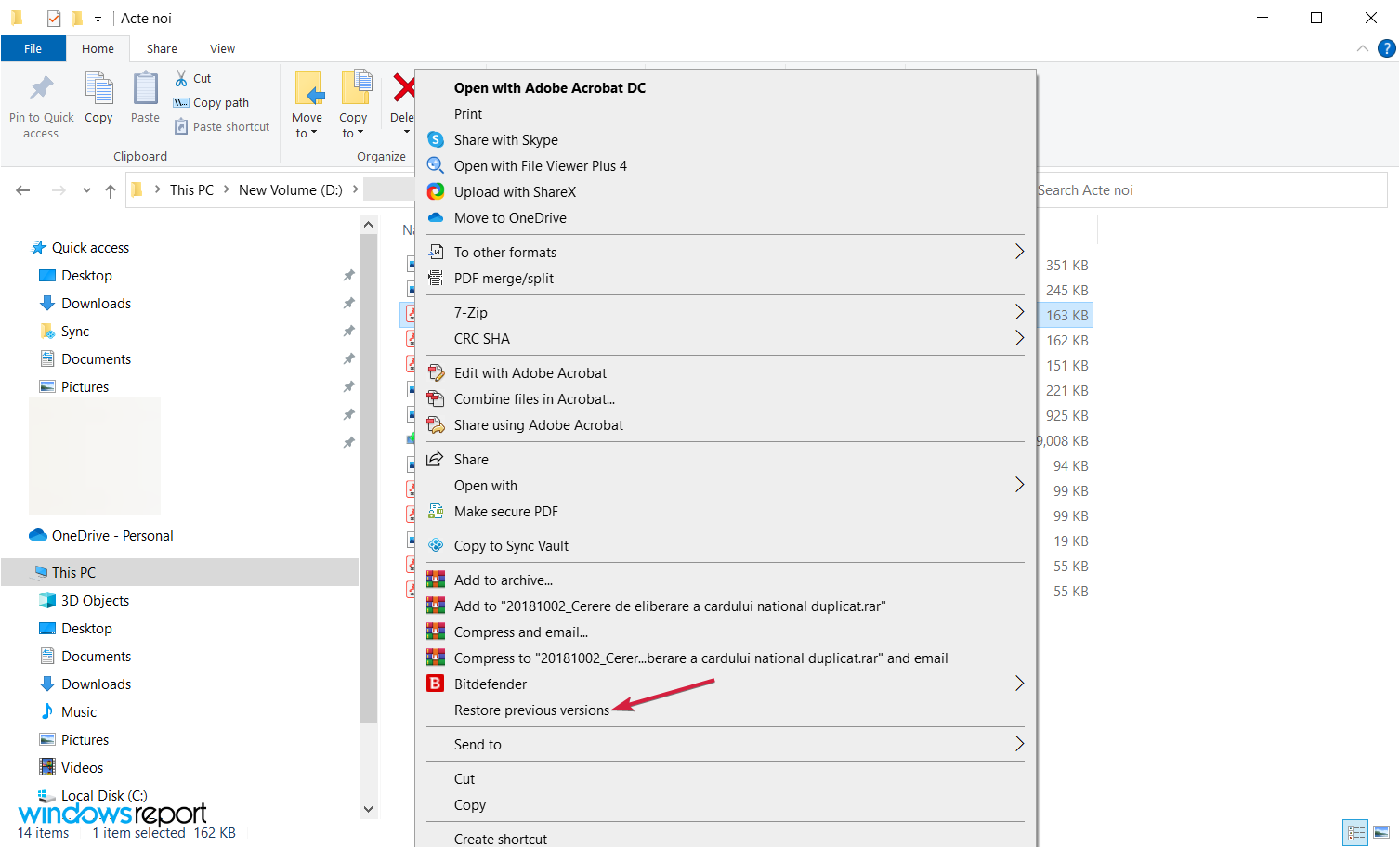Click the Combine files in Acrobat icon
Viewport: 1400px width, 847px height.
[436, 399]
